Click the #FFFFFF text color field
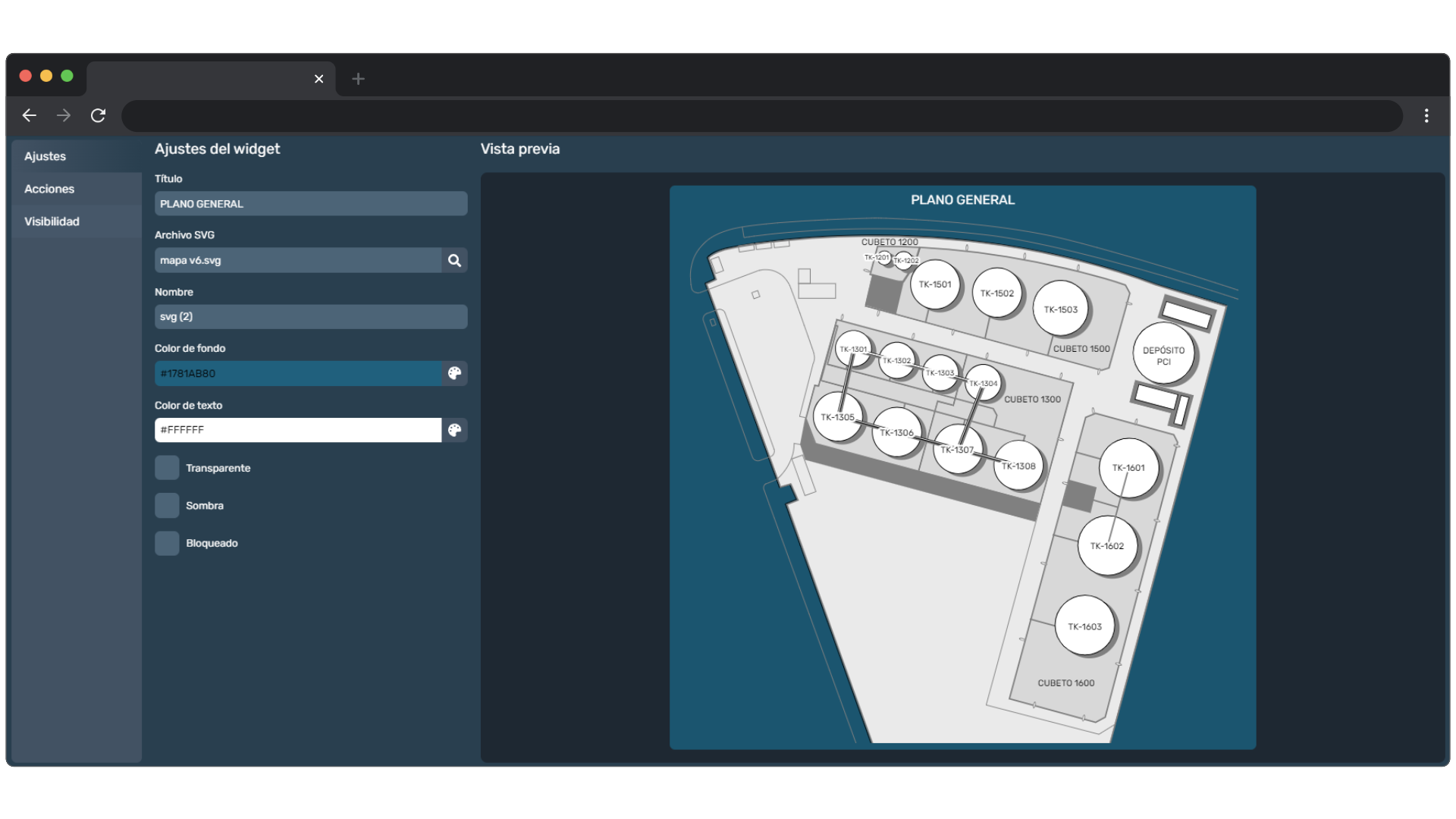 (298, 430)
